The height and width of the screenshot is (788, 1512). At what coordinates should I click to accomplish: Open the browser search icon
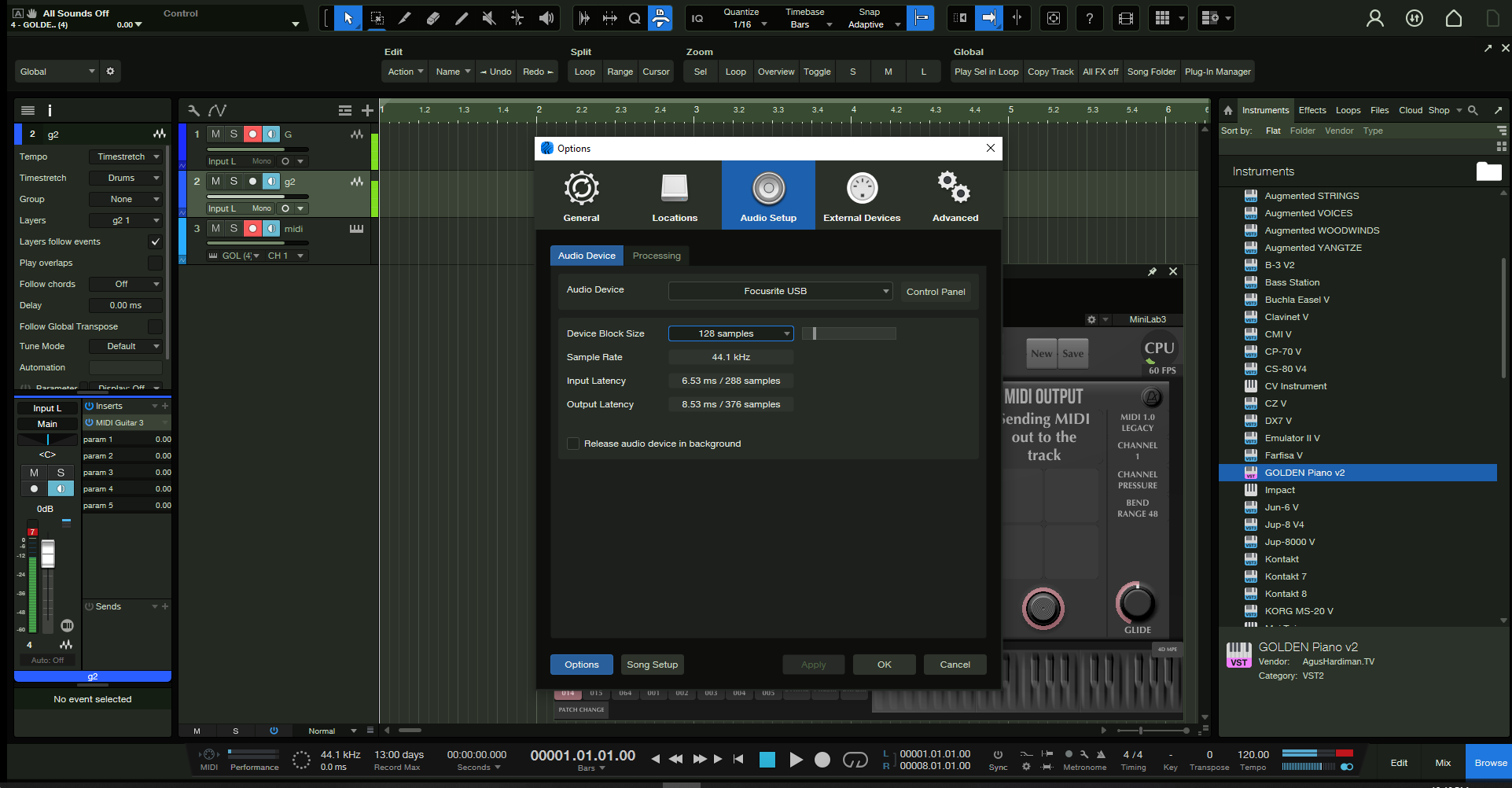click(x=1473, y=110)
